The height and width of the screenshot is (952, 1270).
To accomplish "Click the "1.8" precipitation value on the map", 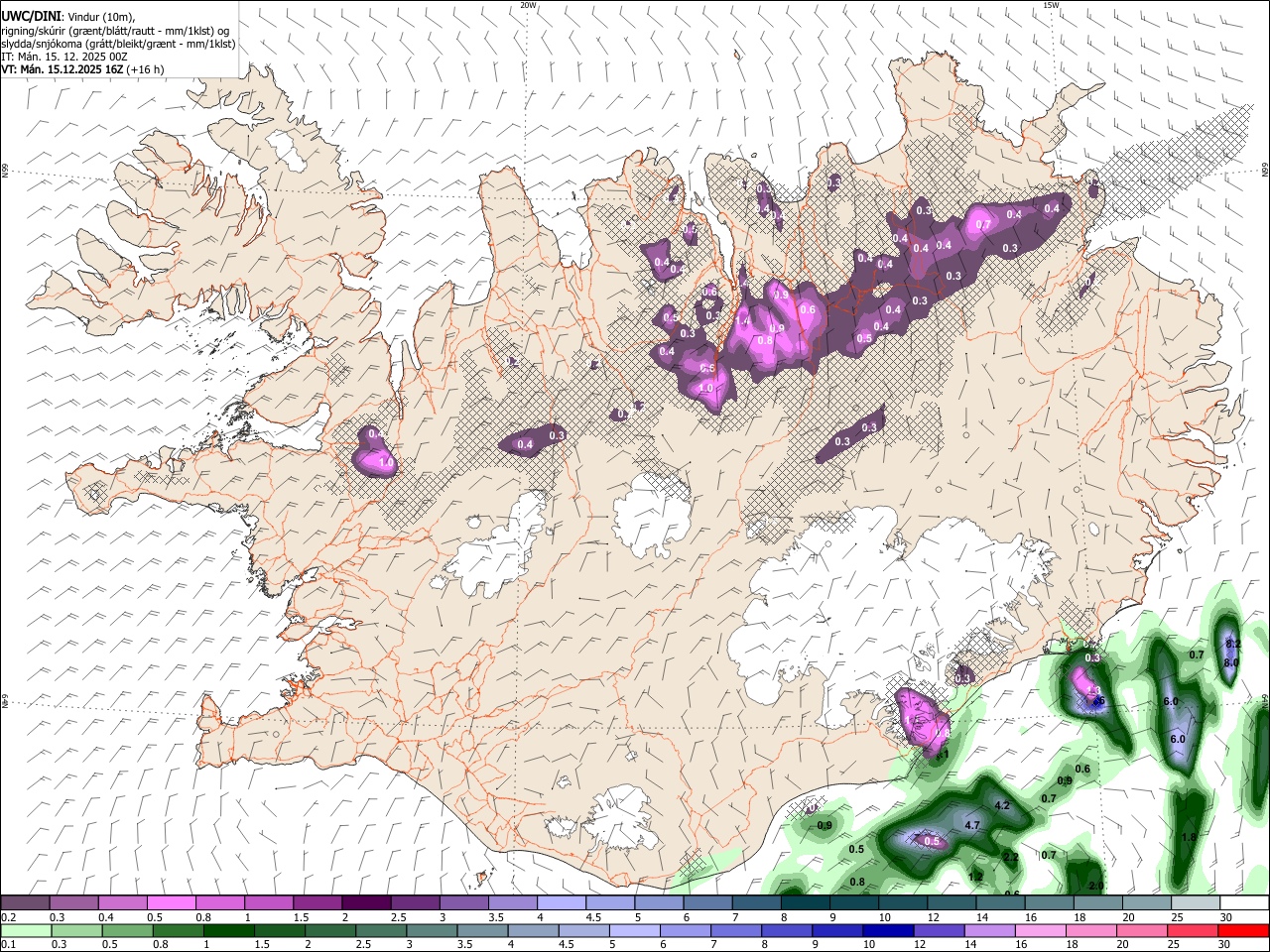I will click(1189, 837).
